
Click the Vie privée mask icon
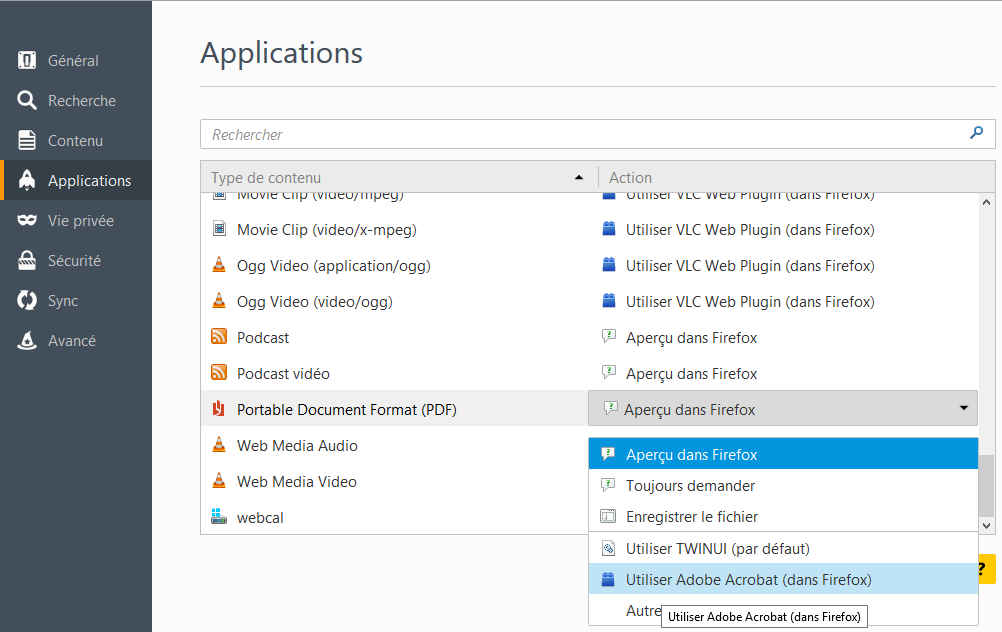(x=28, y=220)
